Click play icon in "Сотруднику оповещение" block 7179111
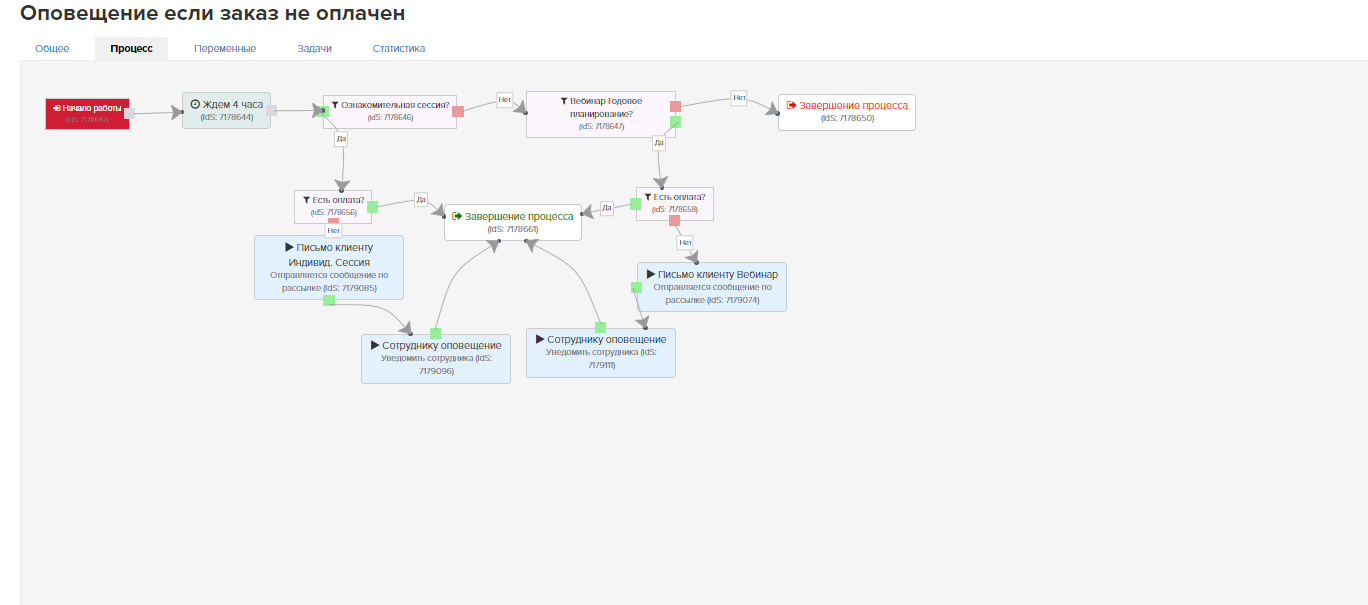The image size is (1368, 605). (x=540, y=339)
